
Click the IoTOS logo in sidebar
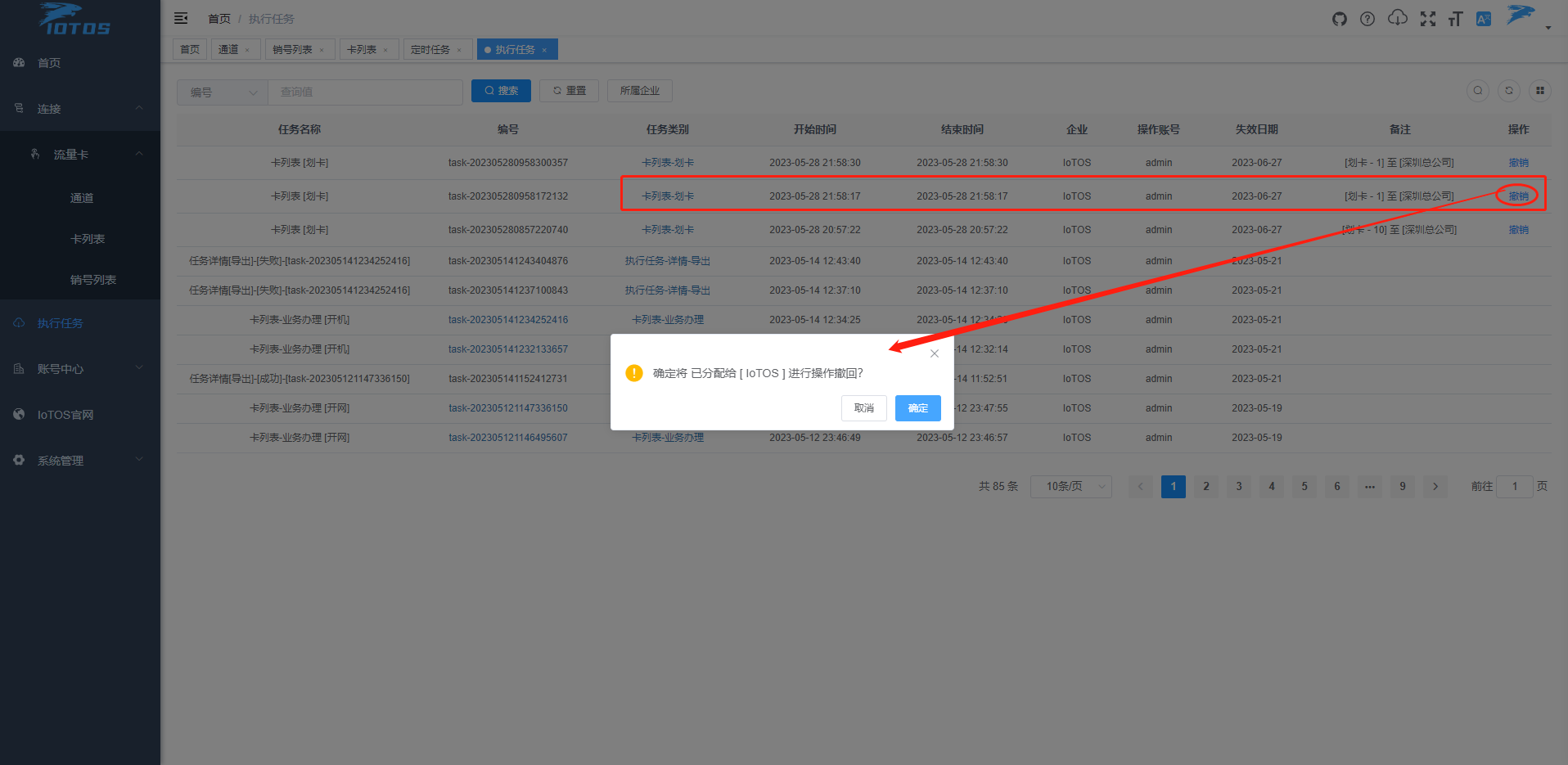click(74, 20)
